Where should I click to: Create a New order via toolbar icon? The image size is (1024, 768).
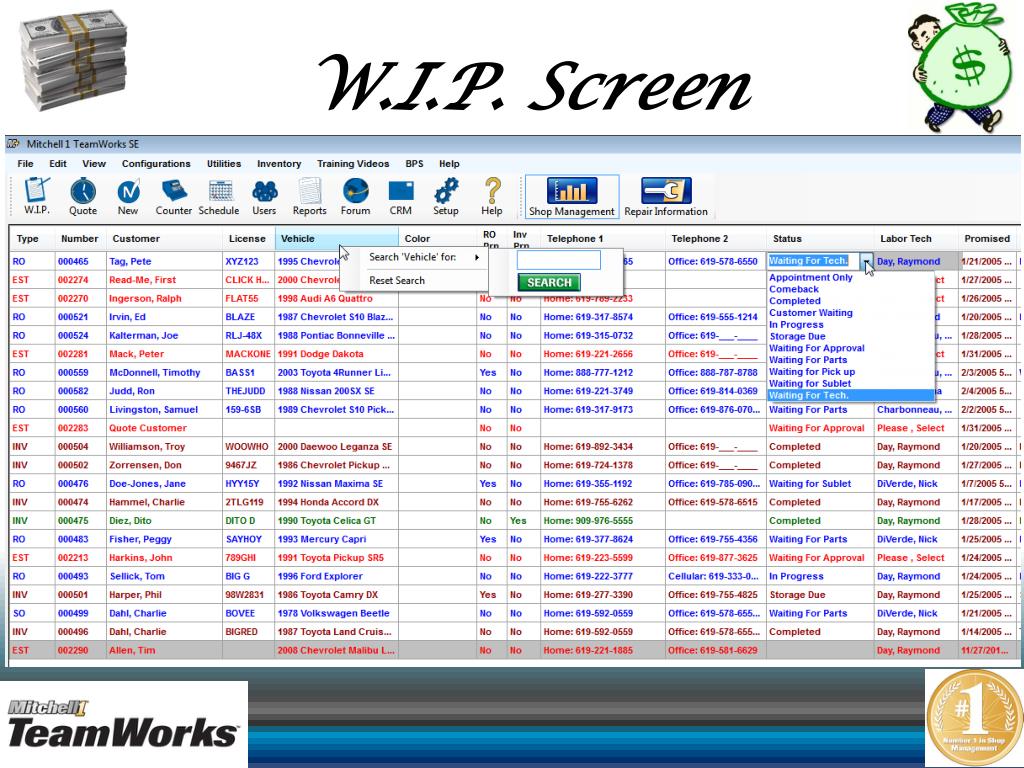(x=128, y=196)
